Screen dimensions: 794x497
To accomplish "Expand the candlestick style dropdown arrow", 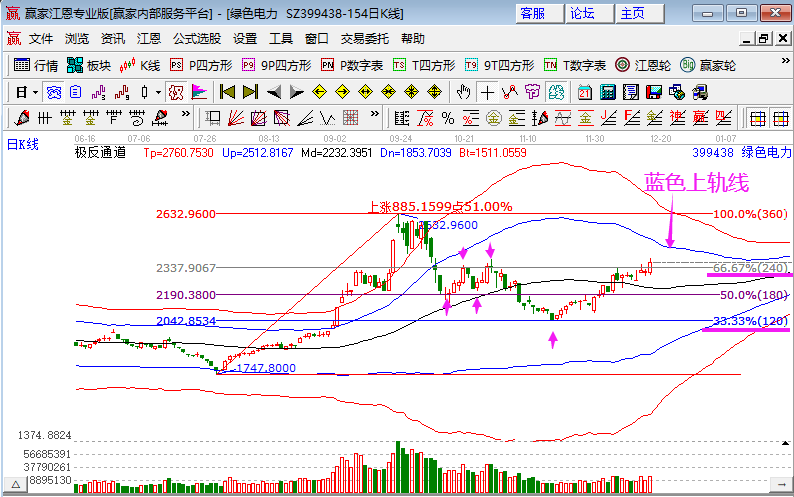I will click(x=158, y=92).
